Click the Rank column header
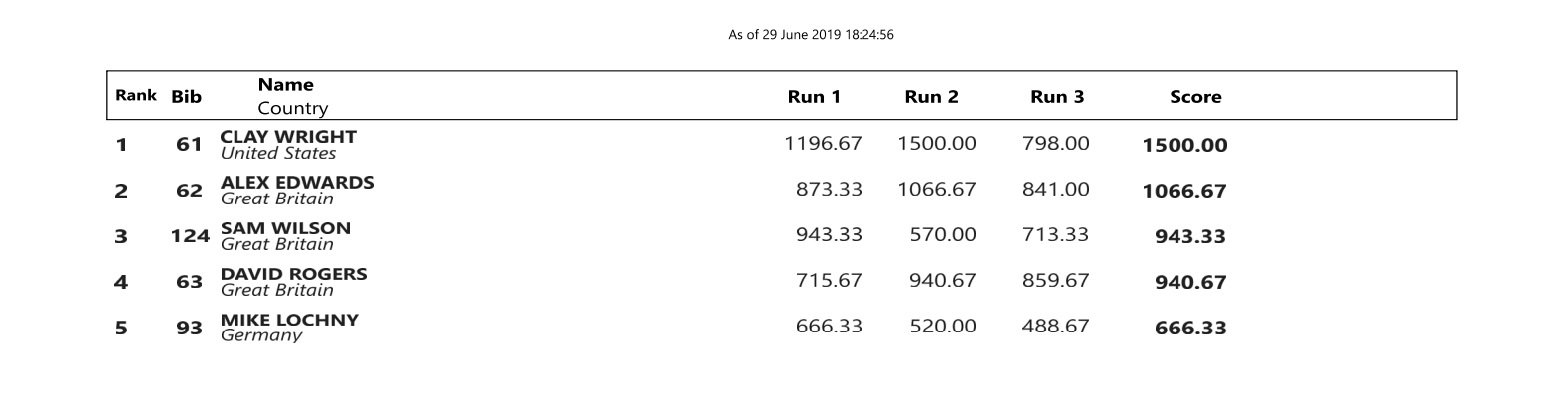 click(135, 96)
